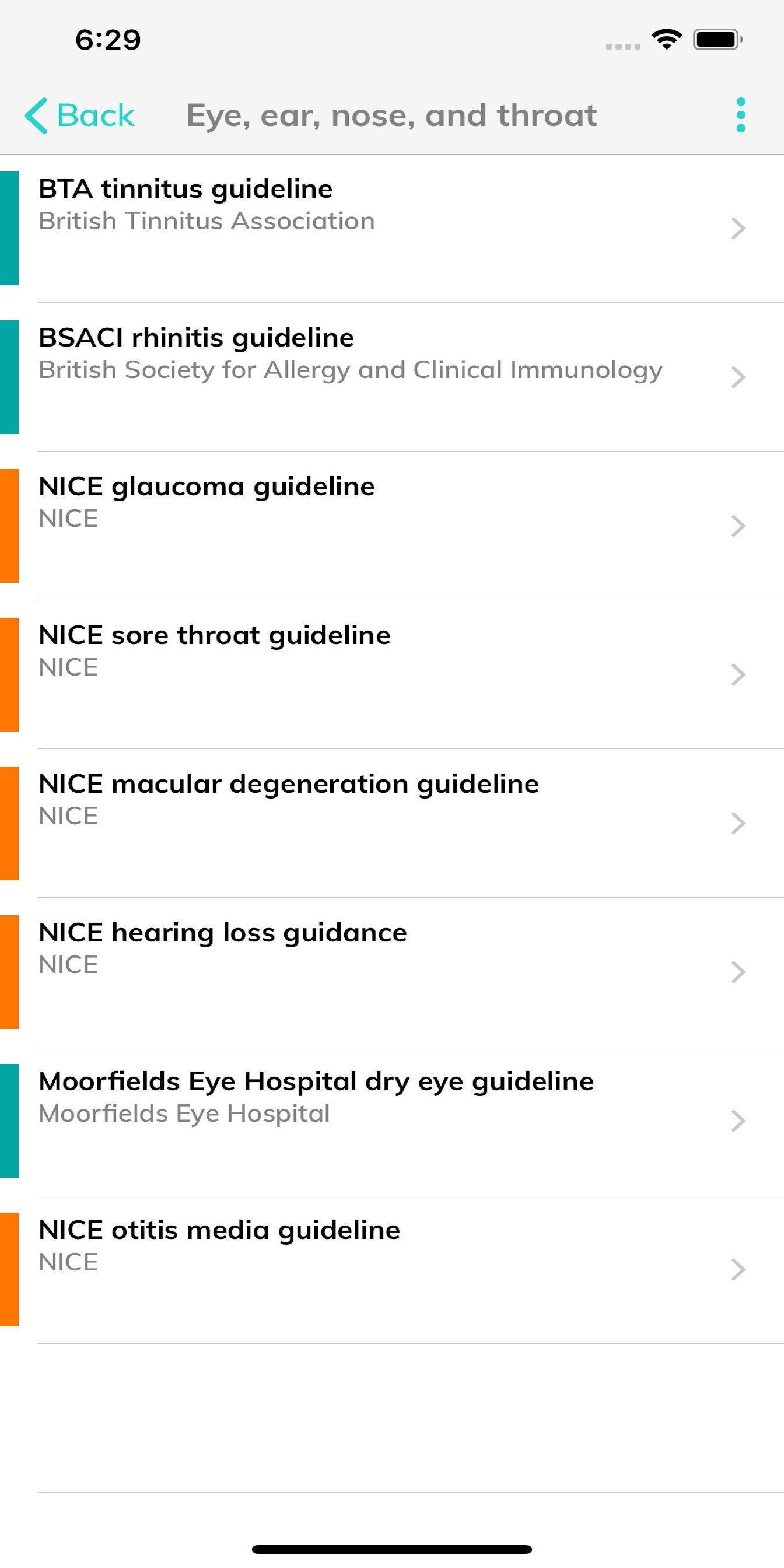Open chevron beside Moorfields dry eye guideline
The image size is (784, 1568).
738,1121
